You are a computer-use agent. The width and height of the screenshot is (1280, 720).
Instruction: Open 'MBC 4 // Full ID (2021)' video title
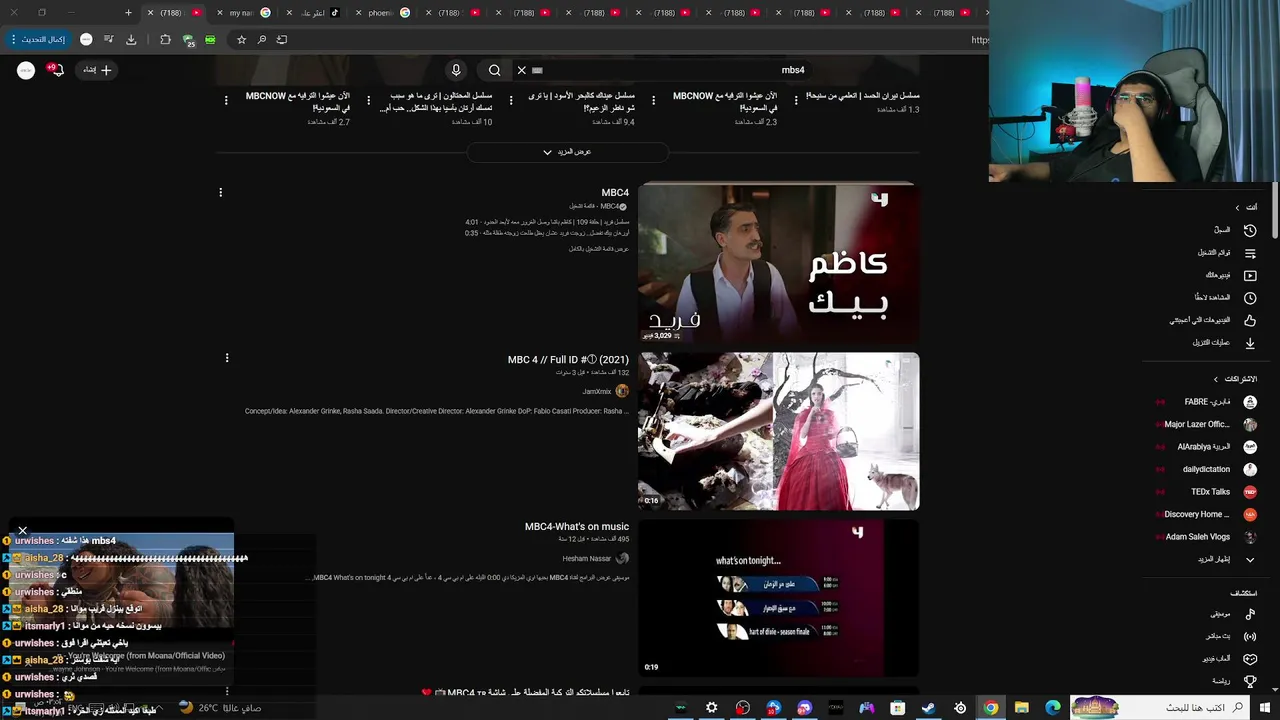pyautogui.click(x=568, y=360)
